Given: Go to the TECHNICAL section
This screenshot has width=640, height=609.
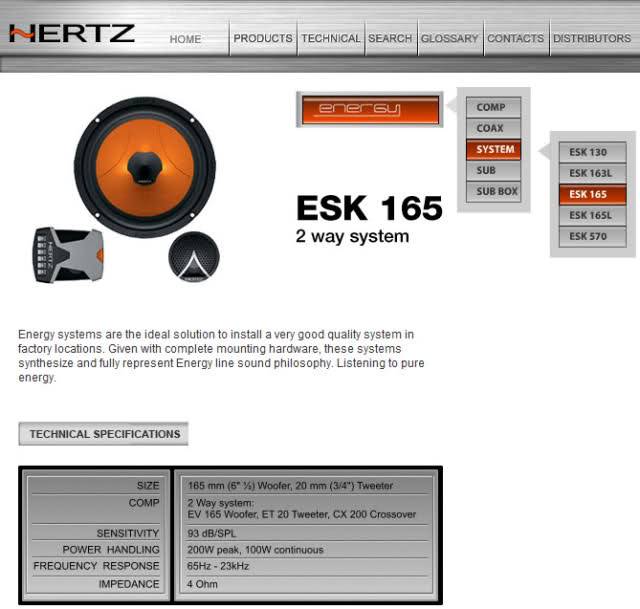Looking at the screenshot, I should click(x=331, y=38).
